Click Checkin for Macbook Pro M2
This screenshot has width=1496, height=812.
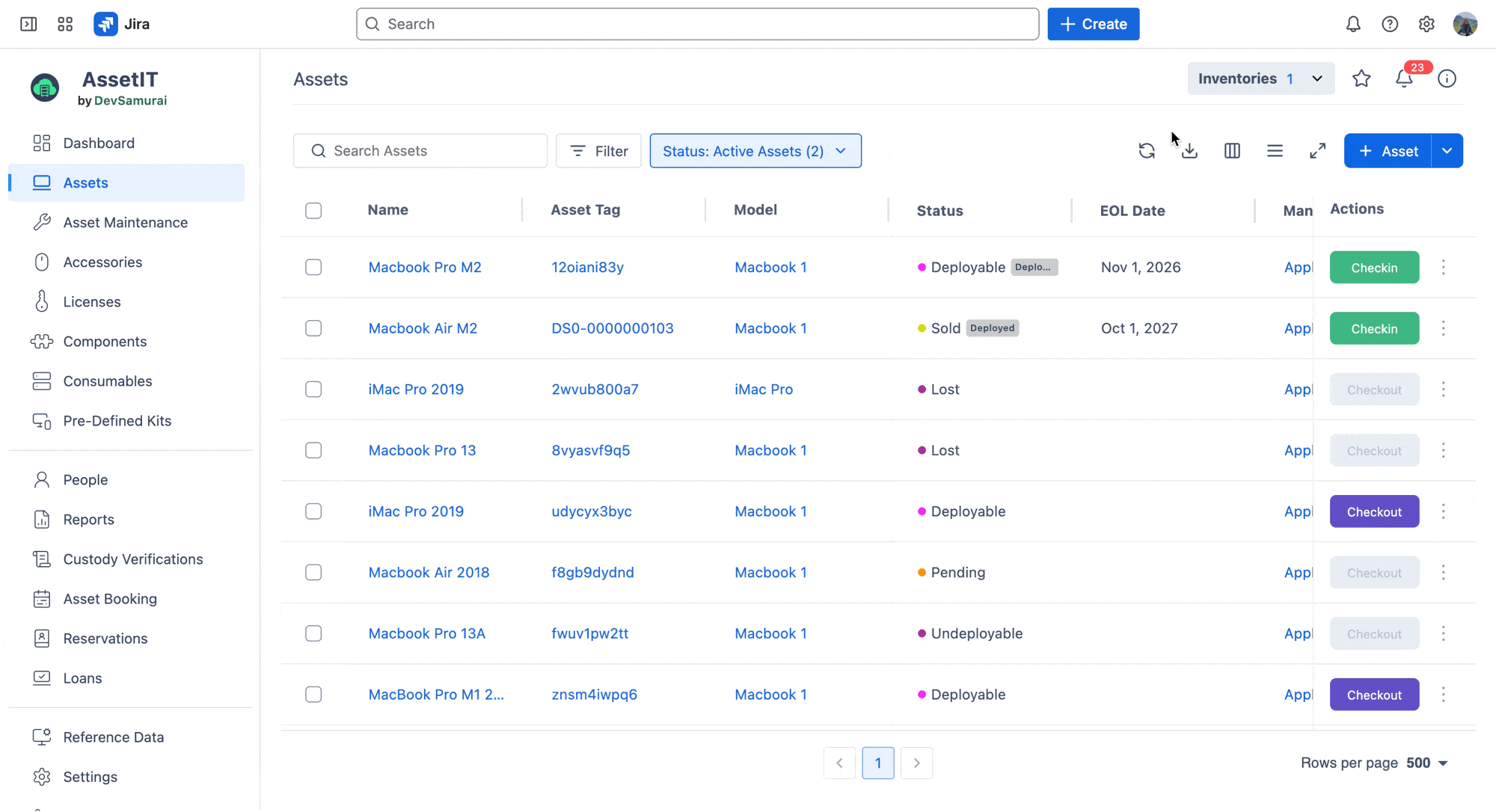[1373, 268]
